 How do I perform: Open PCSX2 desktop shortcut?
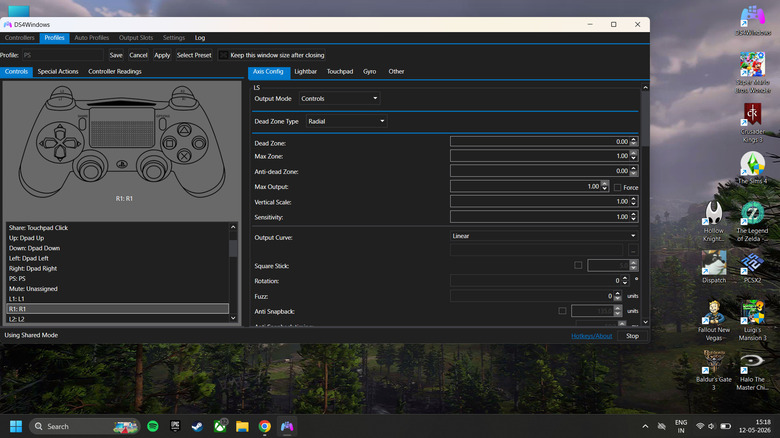pos(753,267)
